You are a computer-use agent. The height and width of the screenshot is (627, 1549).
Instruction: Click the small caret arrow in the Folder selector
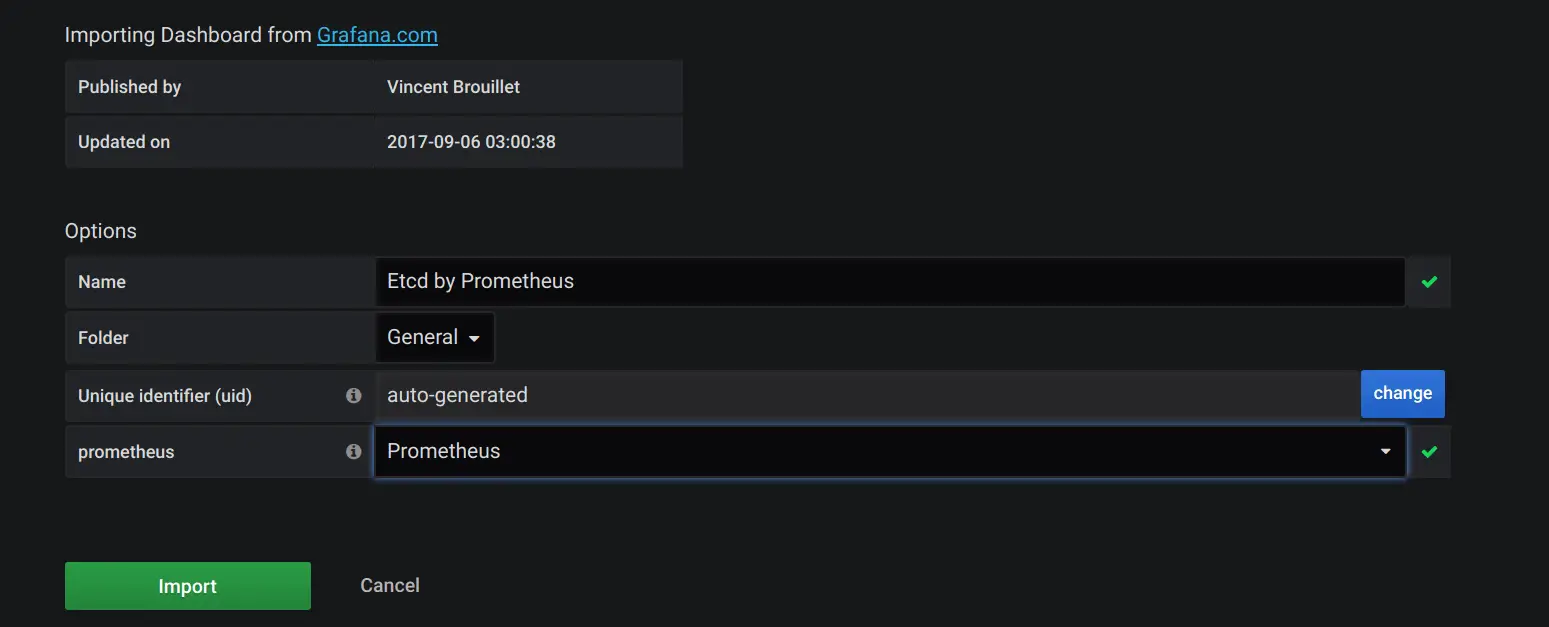474,339
